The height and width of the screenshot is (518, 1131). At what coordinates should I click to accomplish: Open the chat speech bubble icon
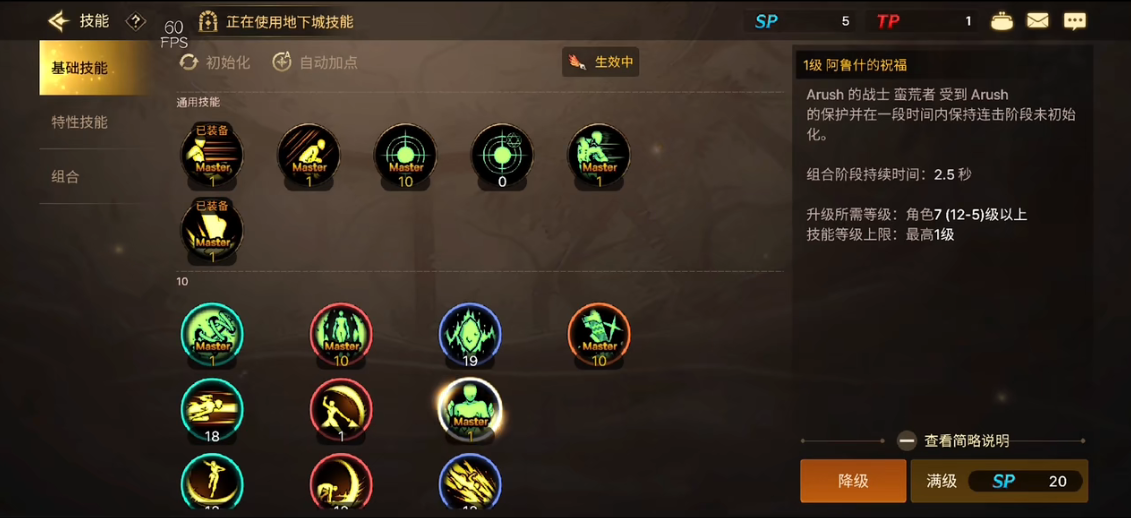pyautogui.click(x=1075, y=21)
